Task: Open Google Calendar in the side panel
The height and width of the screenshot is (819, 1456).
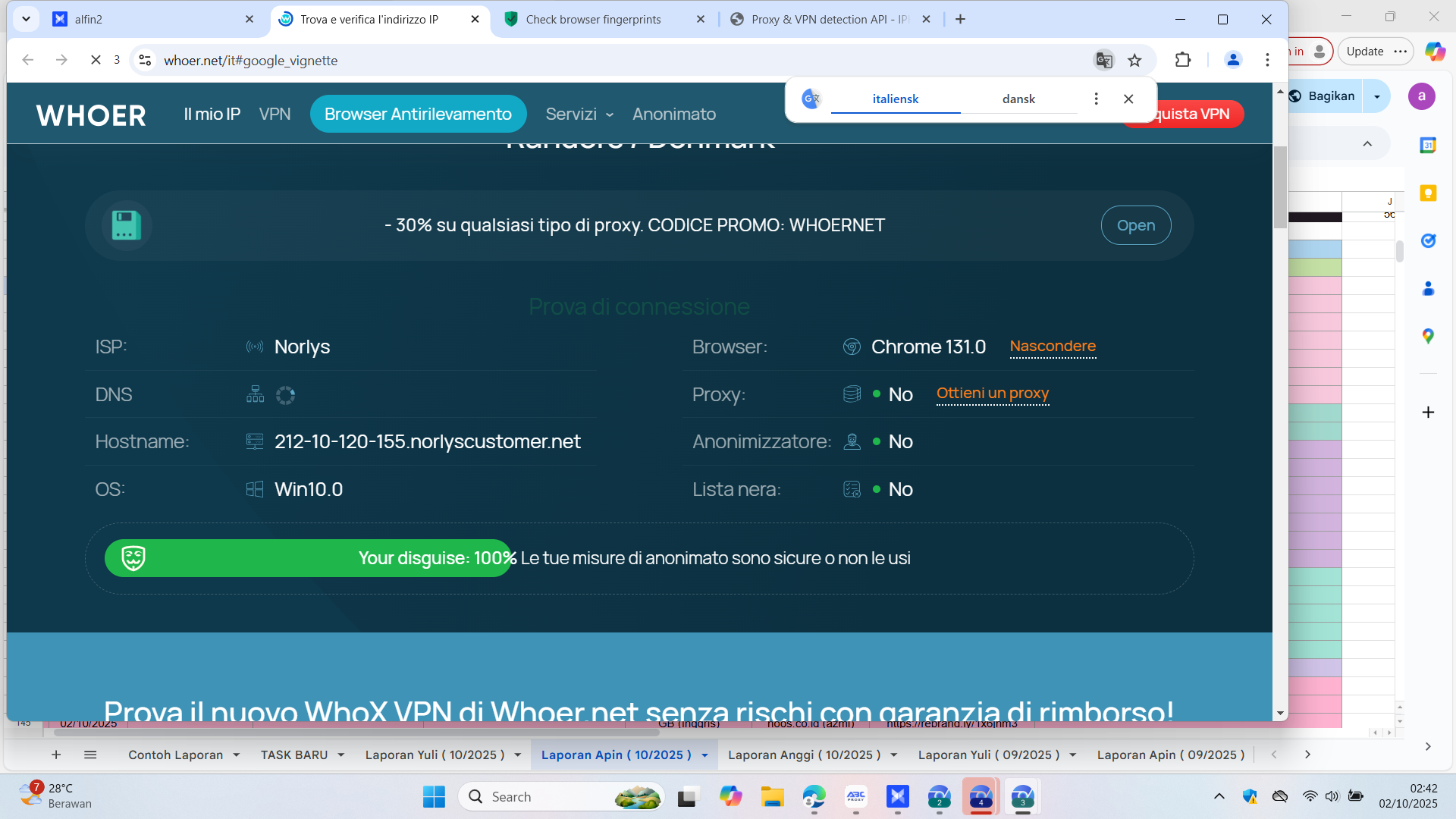Action: pos(1428,145)
